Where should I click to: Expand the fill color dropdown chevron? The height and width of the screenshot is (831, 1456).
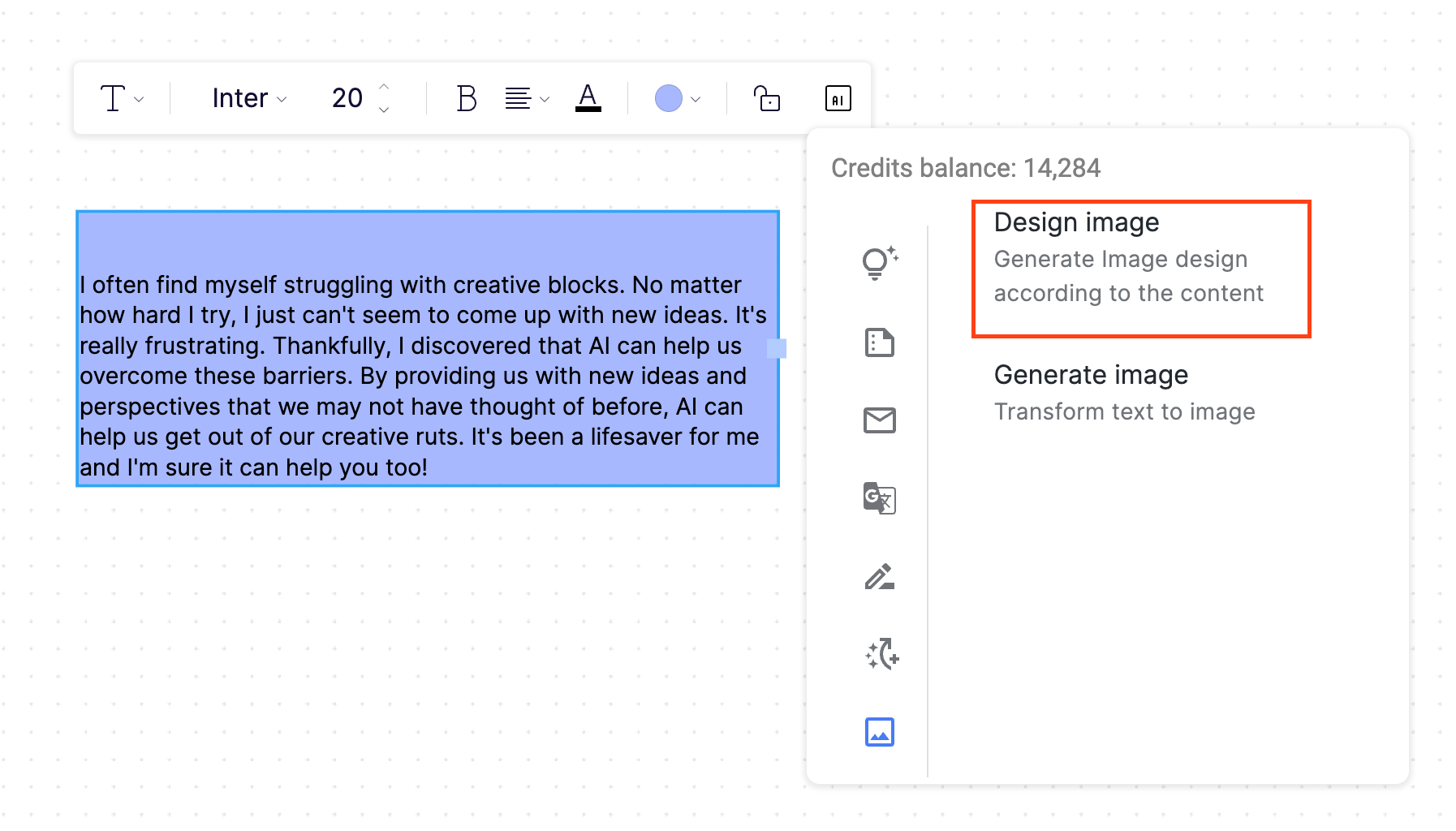[x=696, y=99]
